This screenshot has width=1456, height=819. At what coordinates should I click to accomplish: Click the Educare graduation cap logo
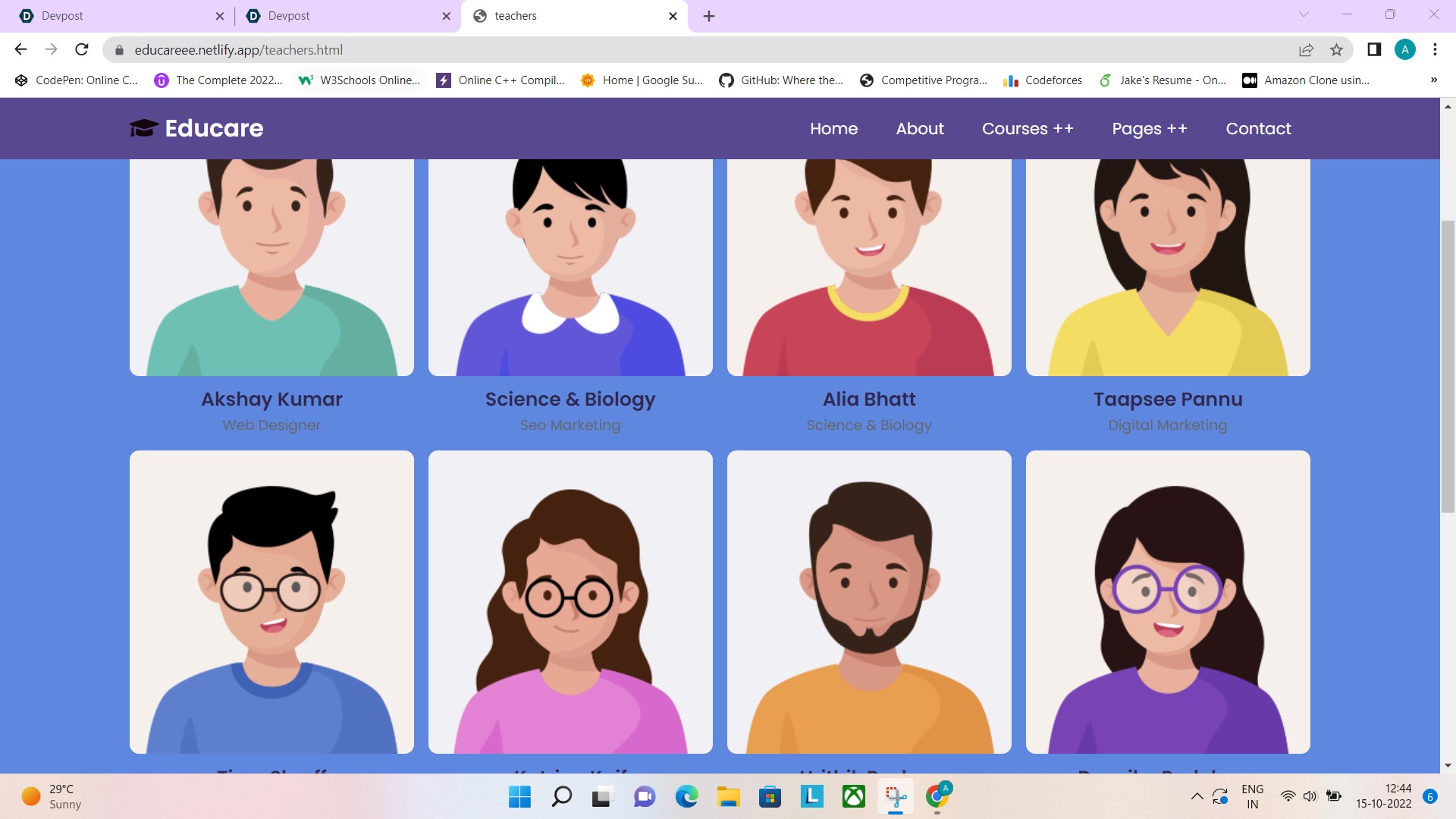tap(143, 128)
